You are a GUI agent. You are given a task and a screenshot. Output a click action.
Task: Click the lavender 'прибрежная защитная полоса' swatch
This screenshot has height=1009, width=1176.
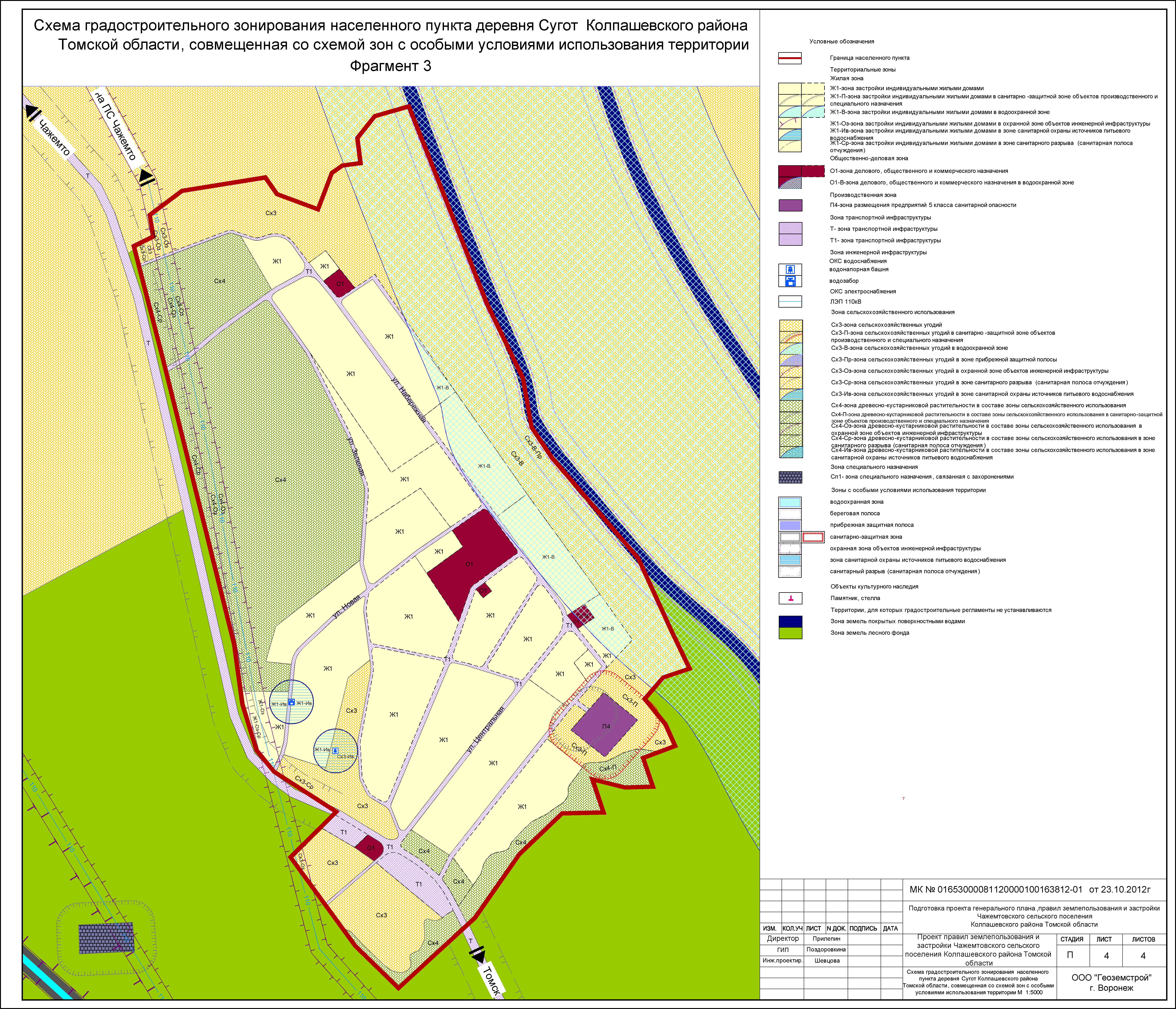point(790,525)
